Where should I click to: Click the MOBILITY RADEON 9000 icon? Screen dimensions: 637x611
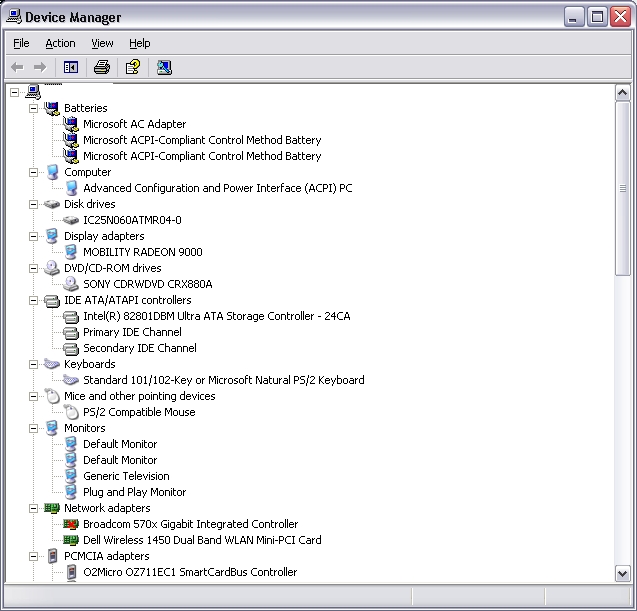[x=71, y=252]
